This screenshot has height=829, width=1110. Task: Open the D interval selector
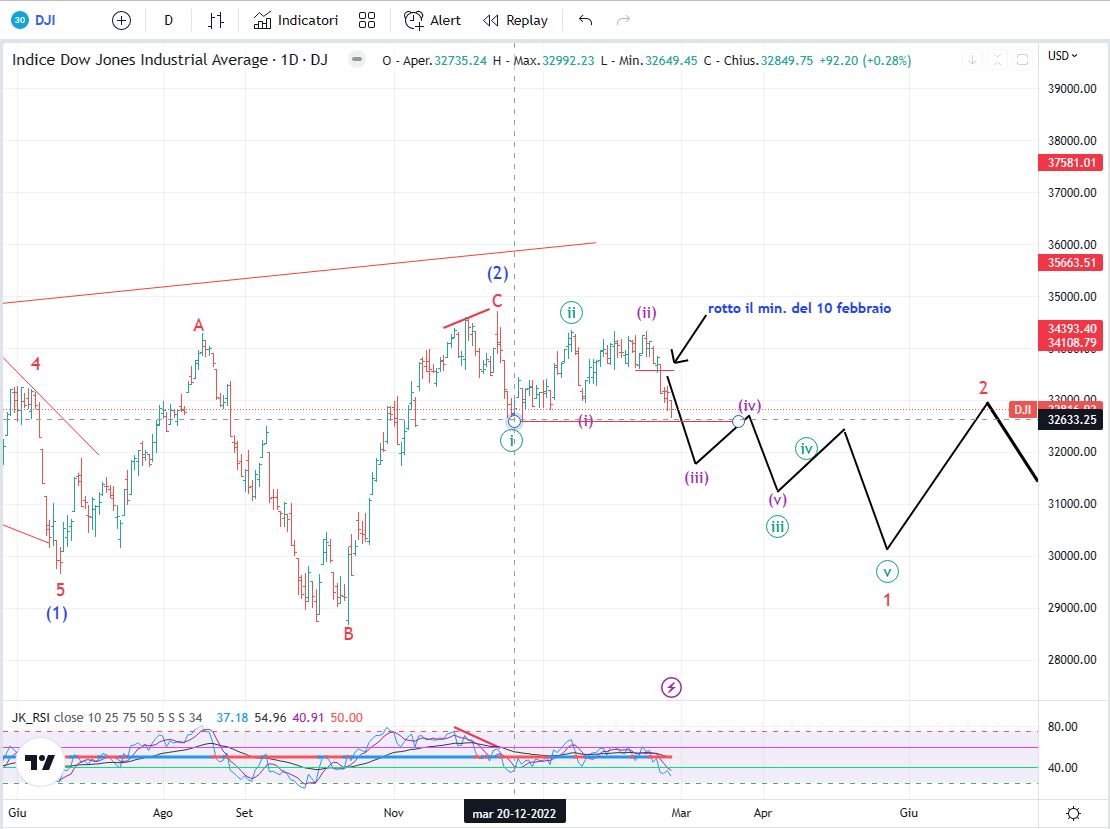point(168,21)
